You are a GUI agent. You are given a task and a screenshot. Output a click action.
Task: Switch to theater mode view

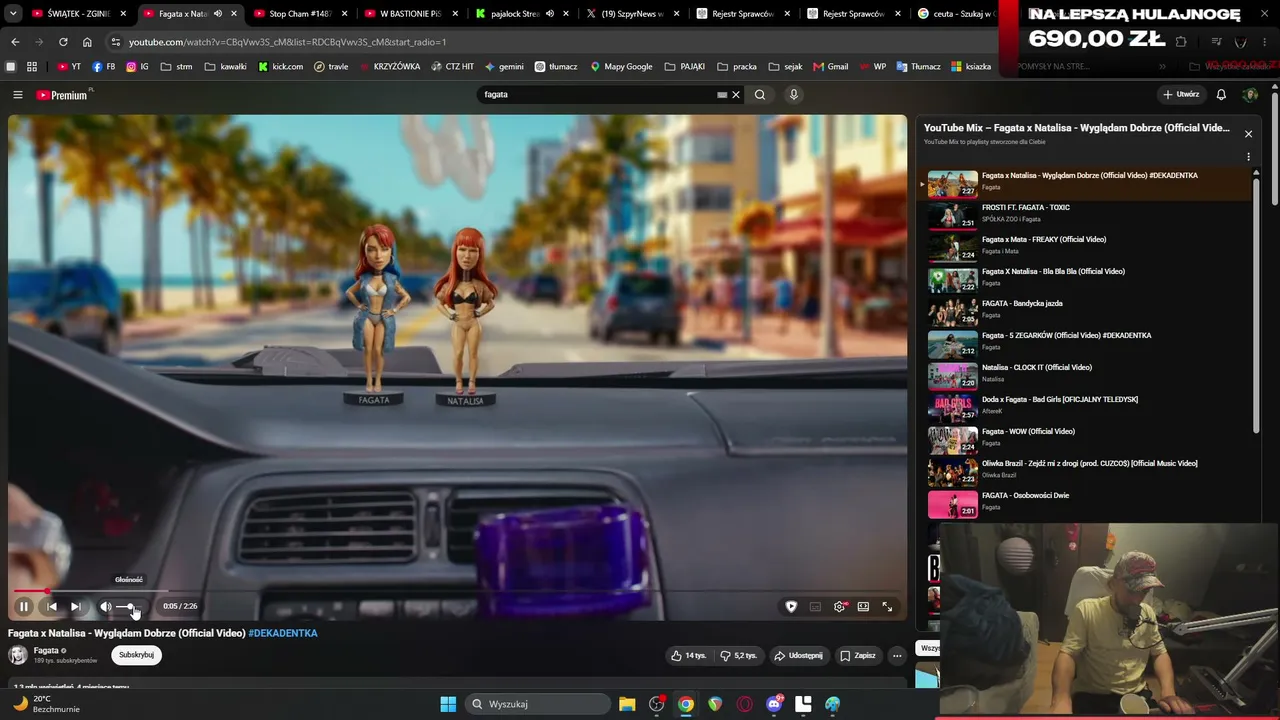[863, 606]
